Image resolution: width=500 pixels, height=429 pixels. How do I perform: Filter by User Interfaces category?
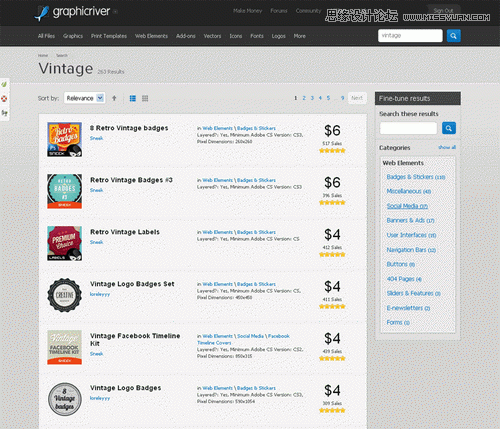point(411,235)
